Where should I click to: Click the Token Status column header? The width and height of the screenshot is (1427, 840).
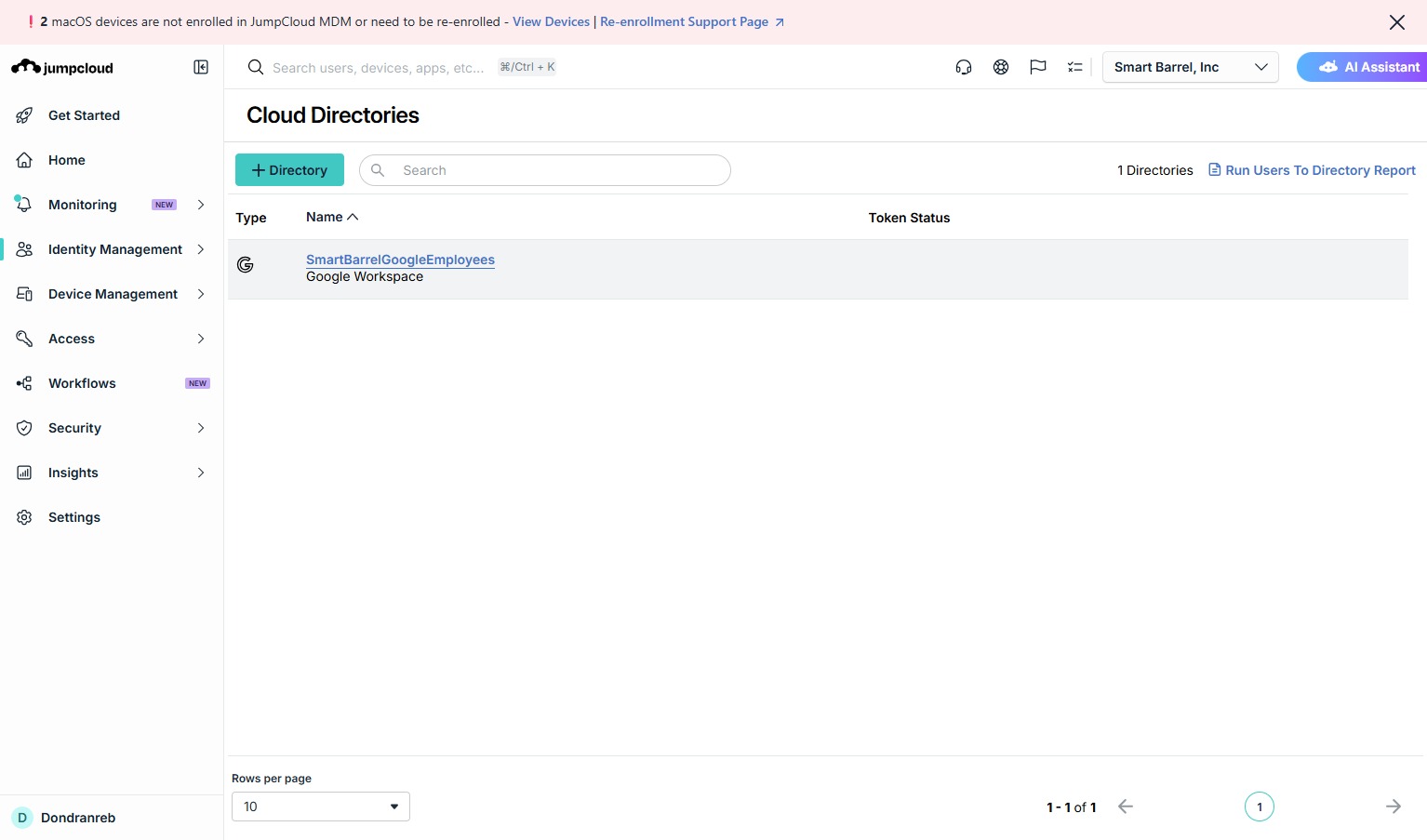(909, 218)
